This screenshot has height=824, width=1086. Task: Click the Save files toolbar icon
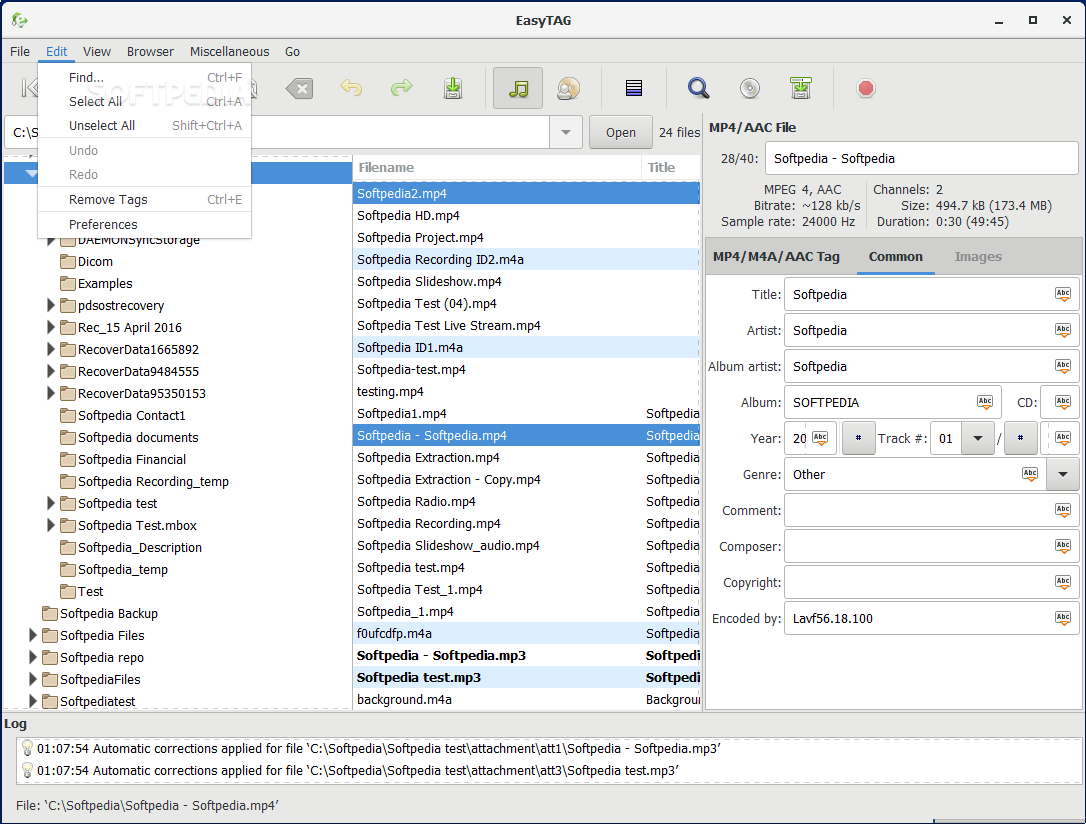(453, 89)
